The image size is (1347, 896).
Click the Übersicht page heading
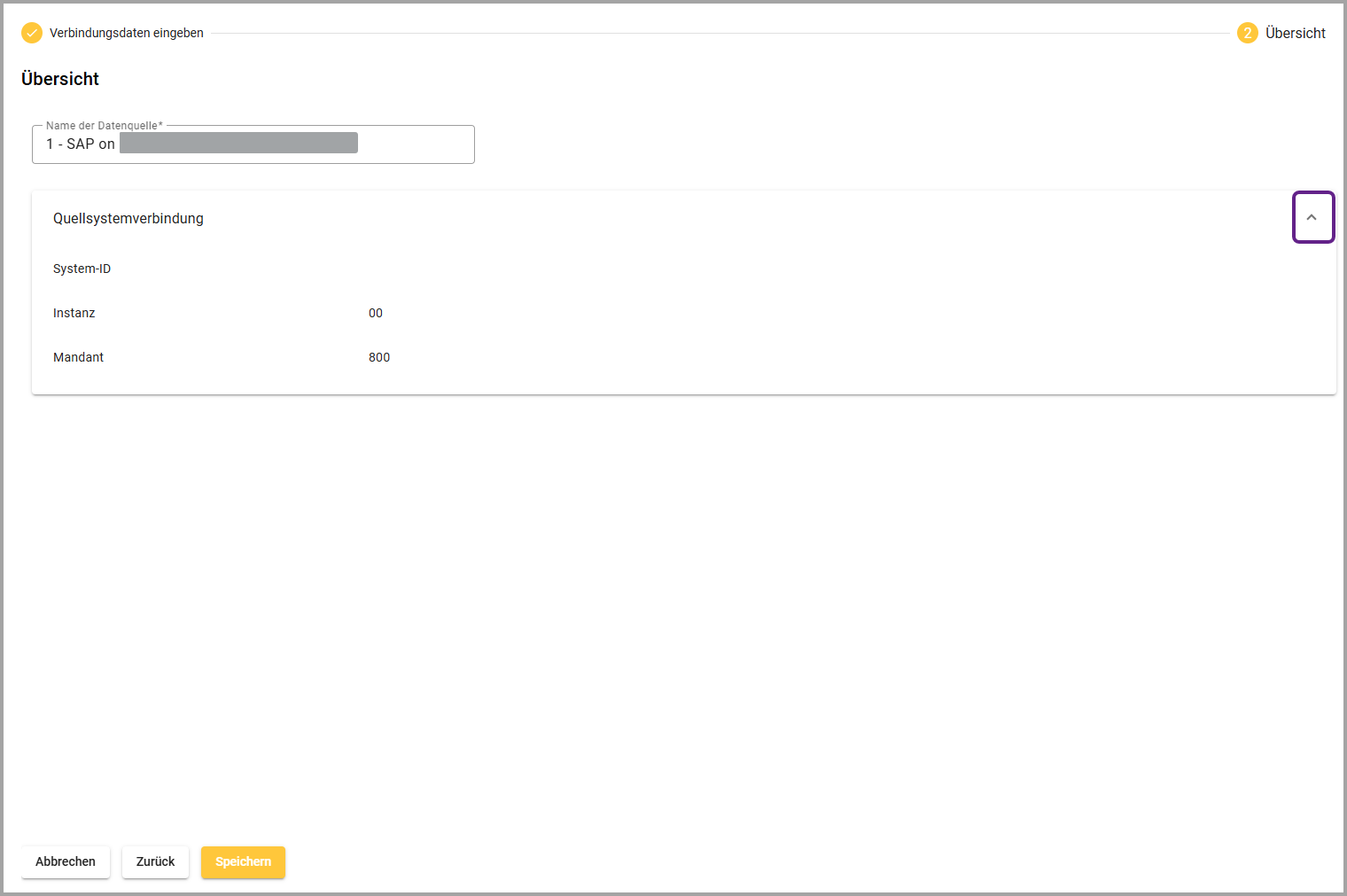[x=60, y=79]
